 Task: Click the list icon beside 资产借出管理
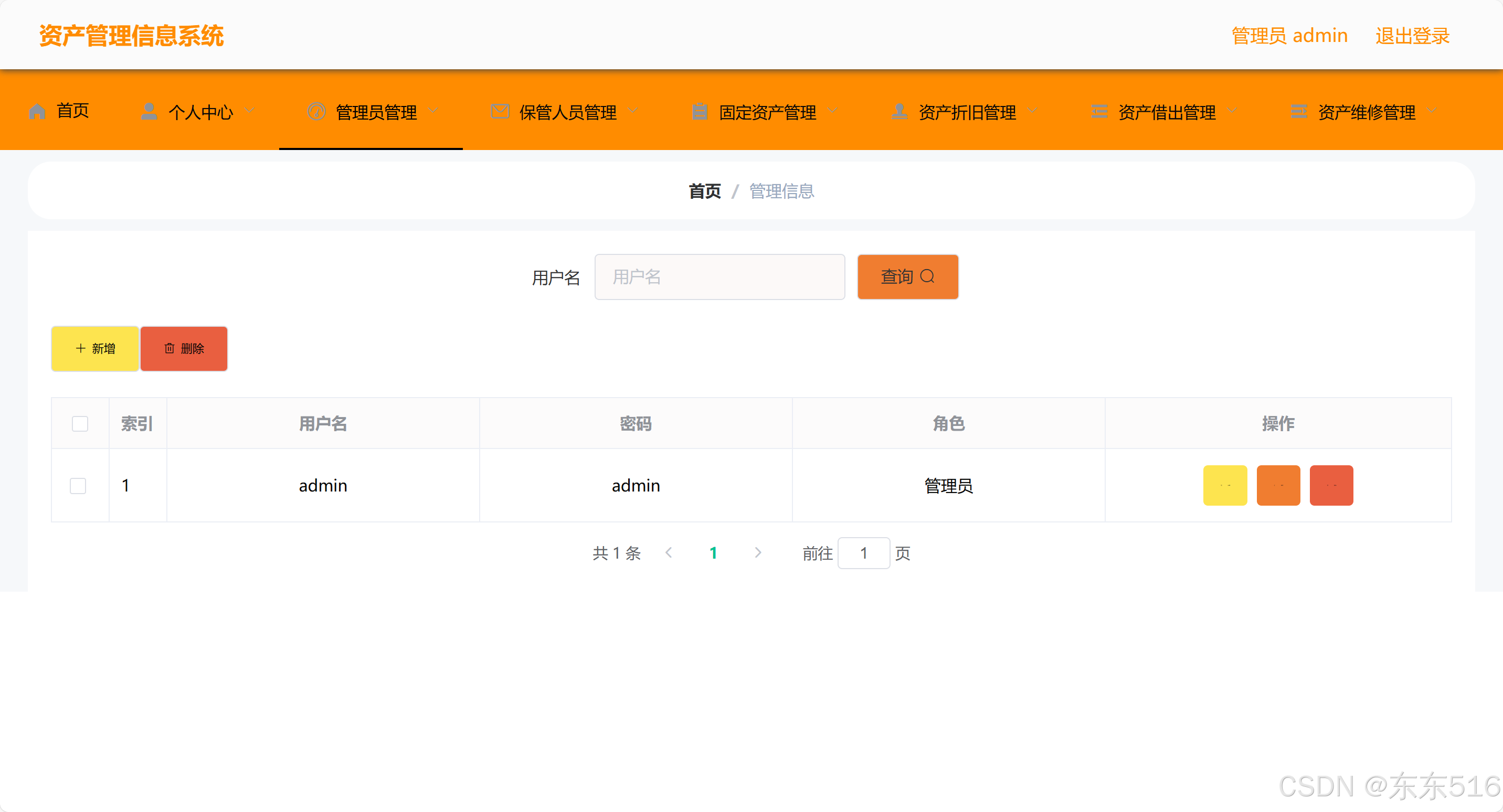[1099, 111]
